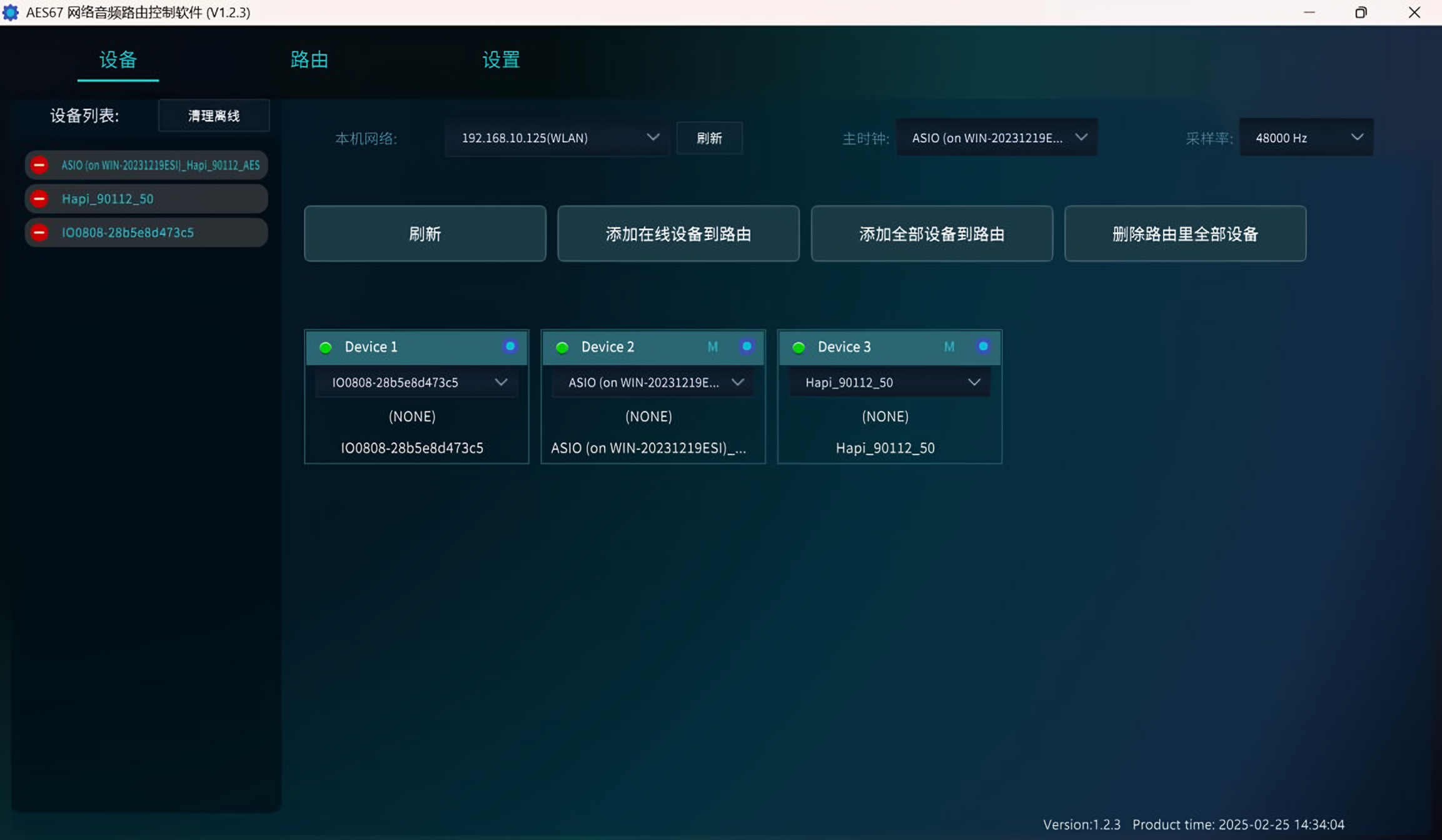The height and width of the screenshot is (840, 1442).
Task: Toggle the blue circle indicator on Device 3
Action: click(983, 346)
